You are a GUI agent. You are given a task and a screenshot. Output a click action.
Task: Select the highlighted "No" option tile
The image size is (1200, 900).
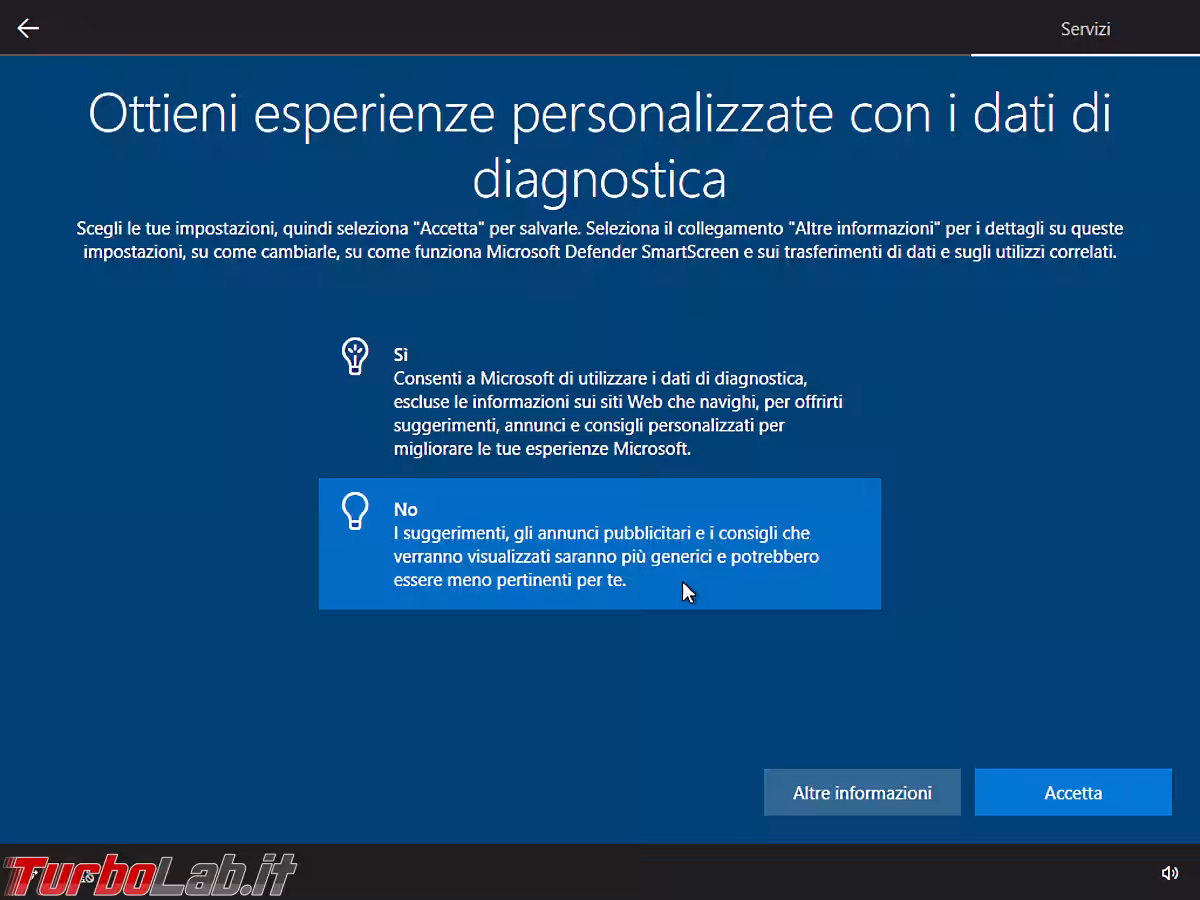pyautogui.click(x=600, y=544)
